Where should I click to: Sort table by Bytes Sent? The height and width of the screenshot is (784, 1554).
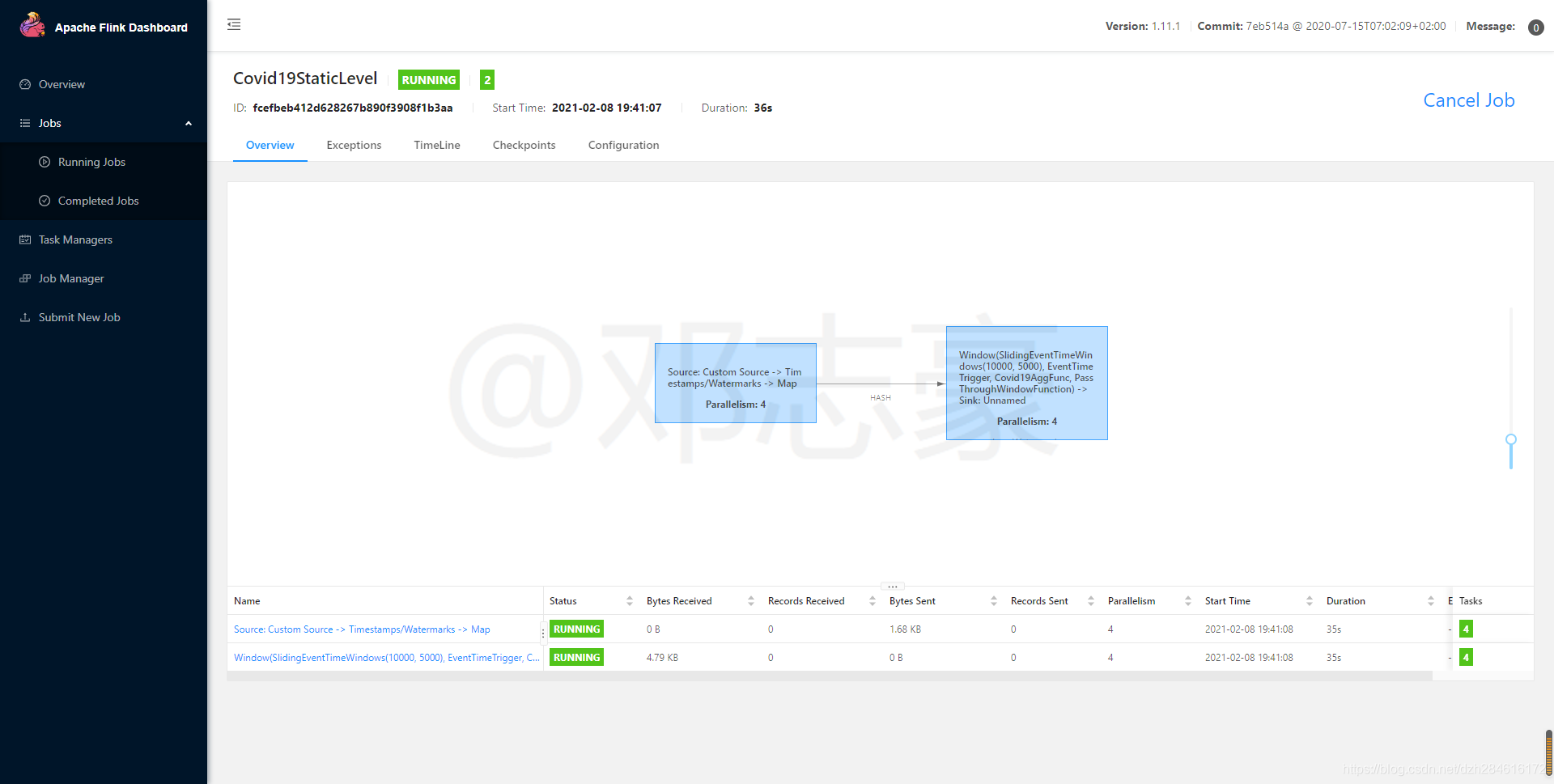pyautogui.click(x=993, y=601)
